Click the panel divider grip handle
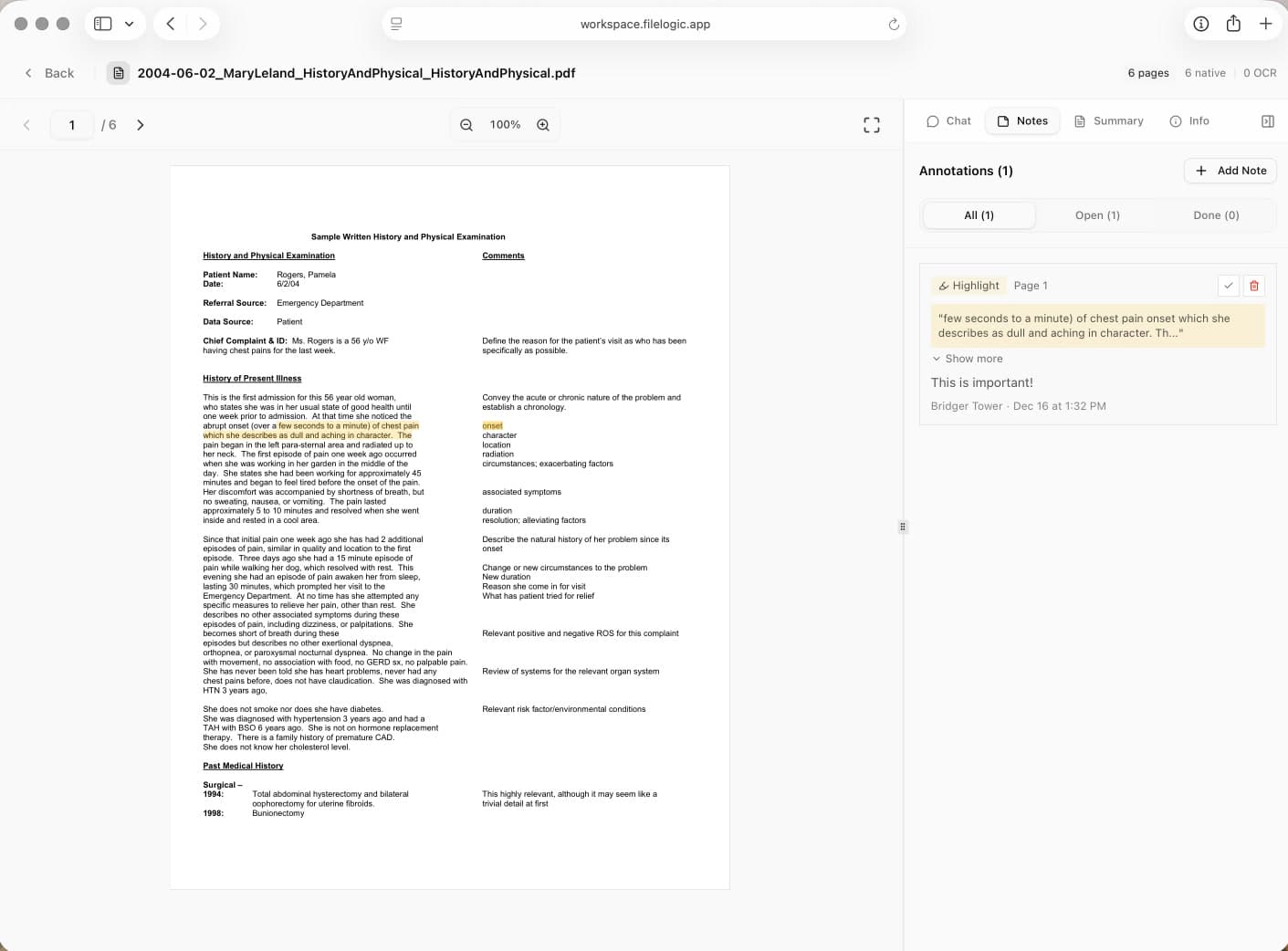Screen dimensions: 1288x951 [x=903, y=527]
